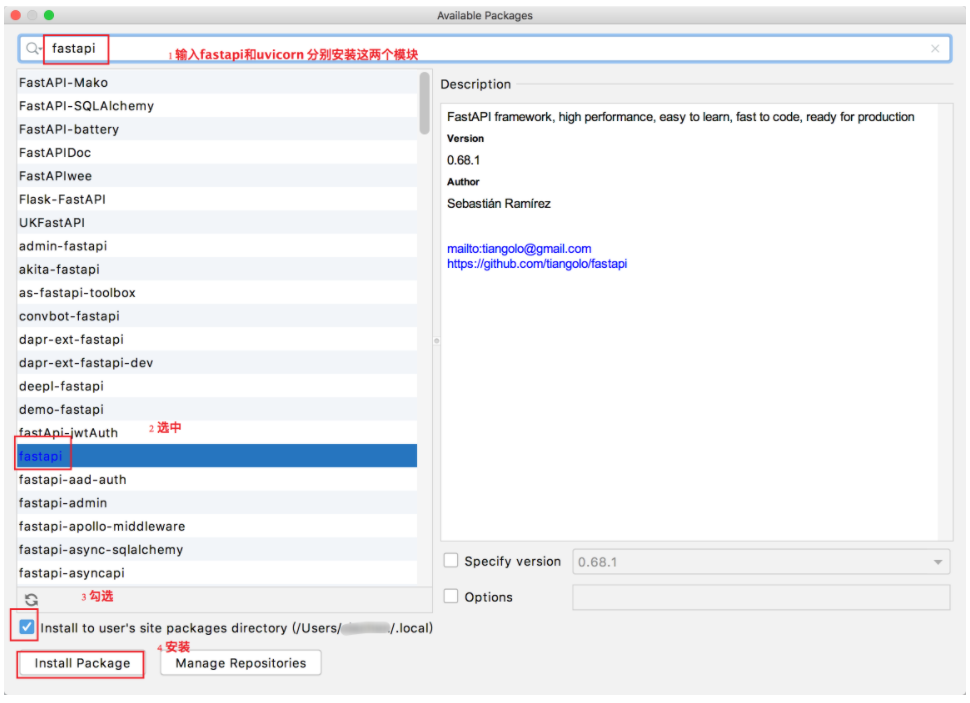The height and width of the screenshot is (703, 970).
Task: Select fastApi-jwtAuth package
Action: point(217,433)
